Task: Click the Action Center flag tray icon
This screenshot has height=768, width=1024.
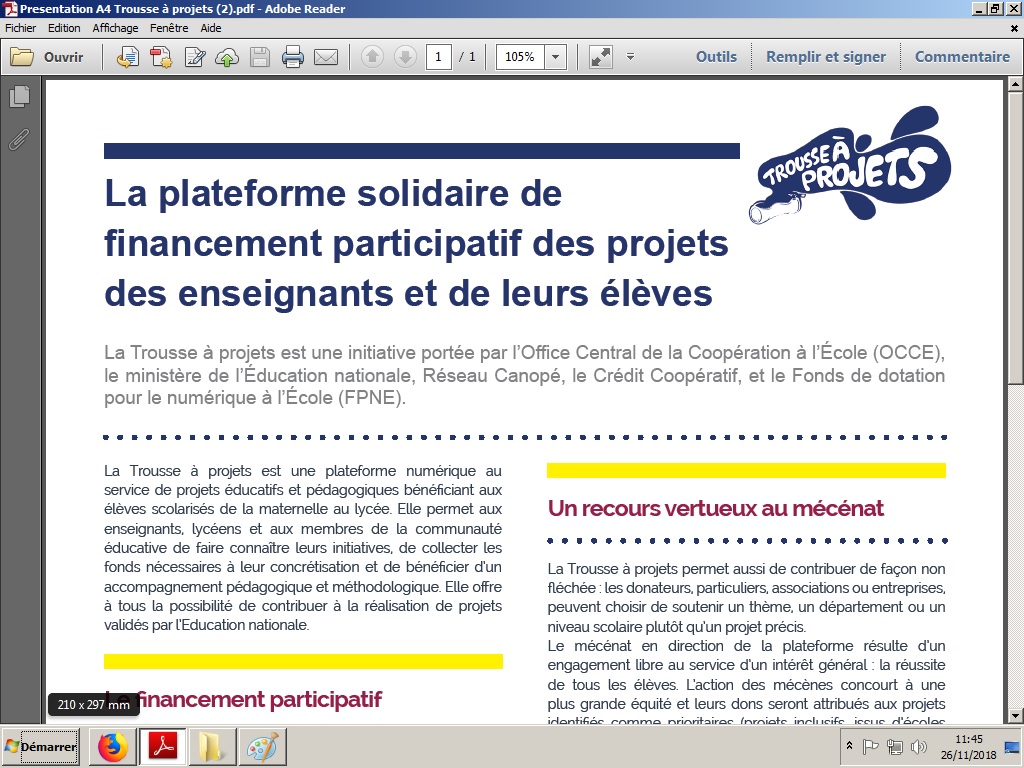Action: point(871,746)
